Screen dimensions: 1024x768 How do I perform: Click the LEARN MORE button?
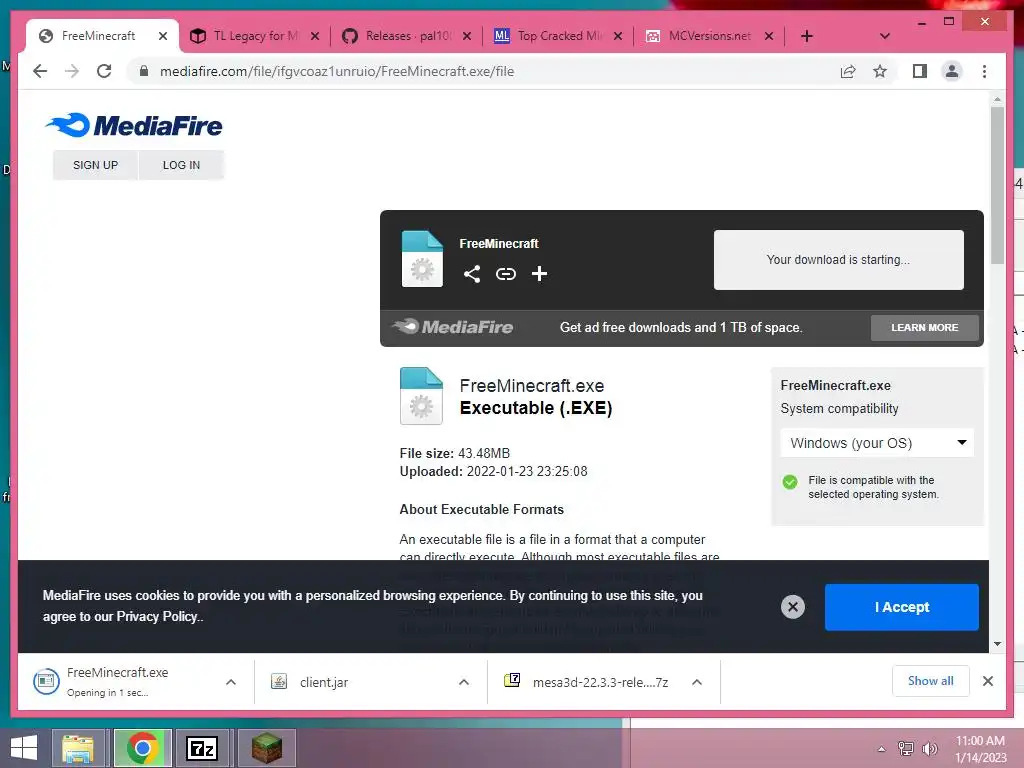tap(924, 328)
